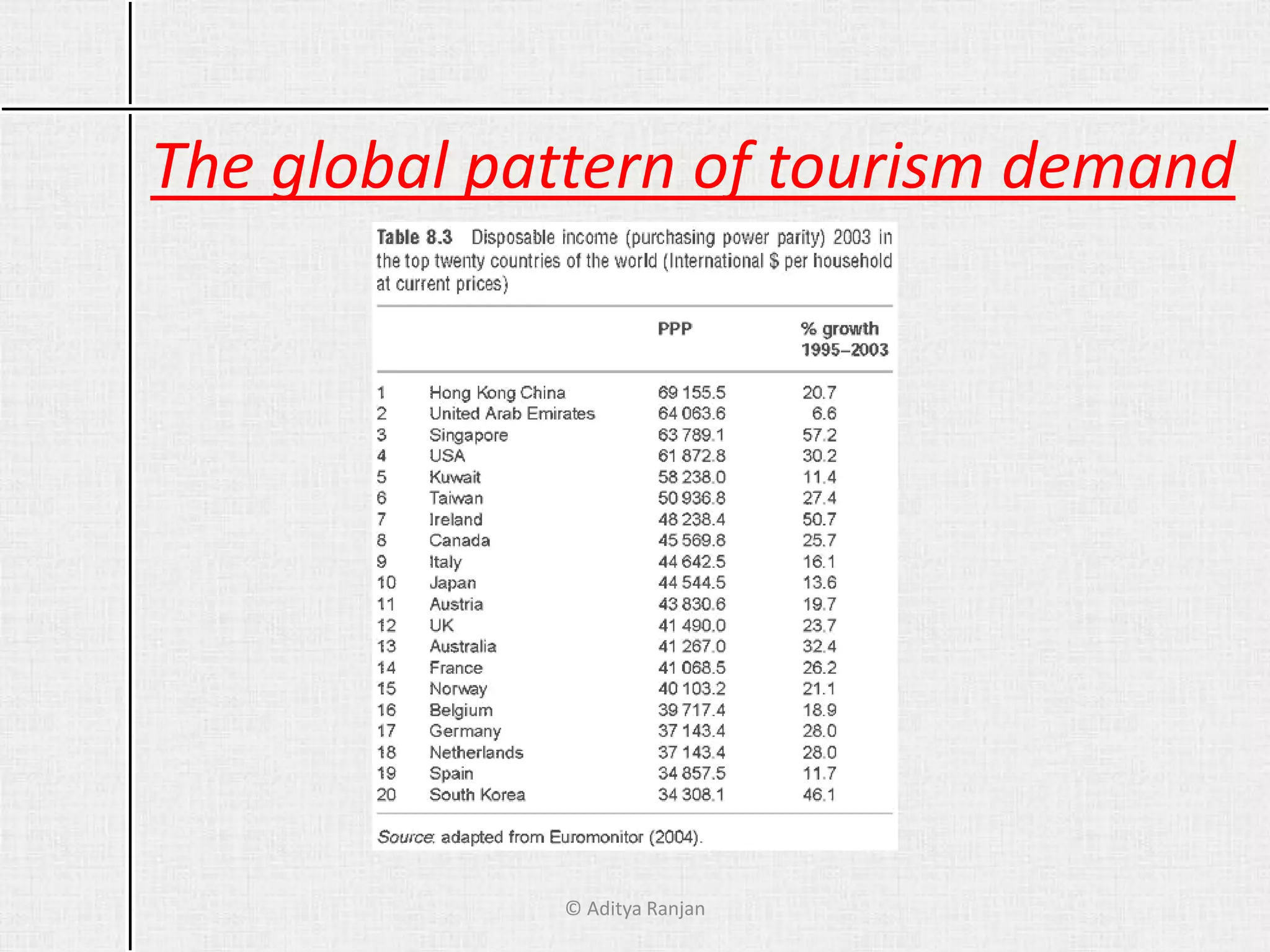Select the 'Austria' country entry
The image size is (1270, 952).
click(x=456, y=604)
